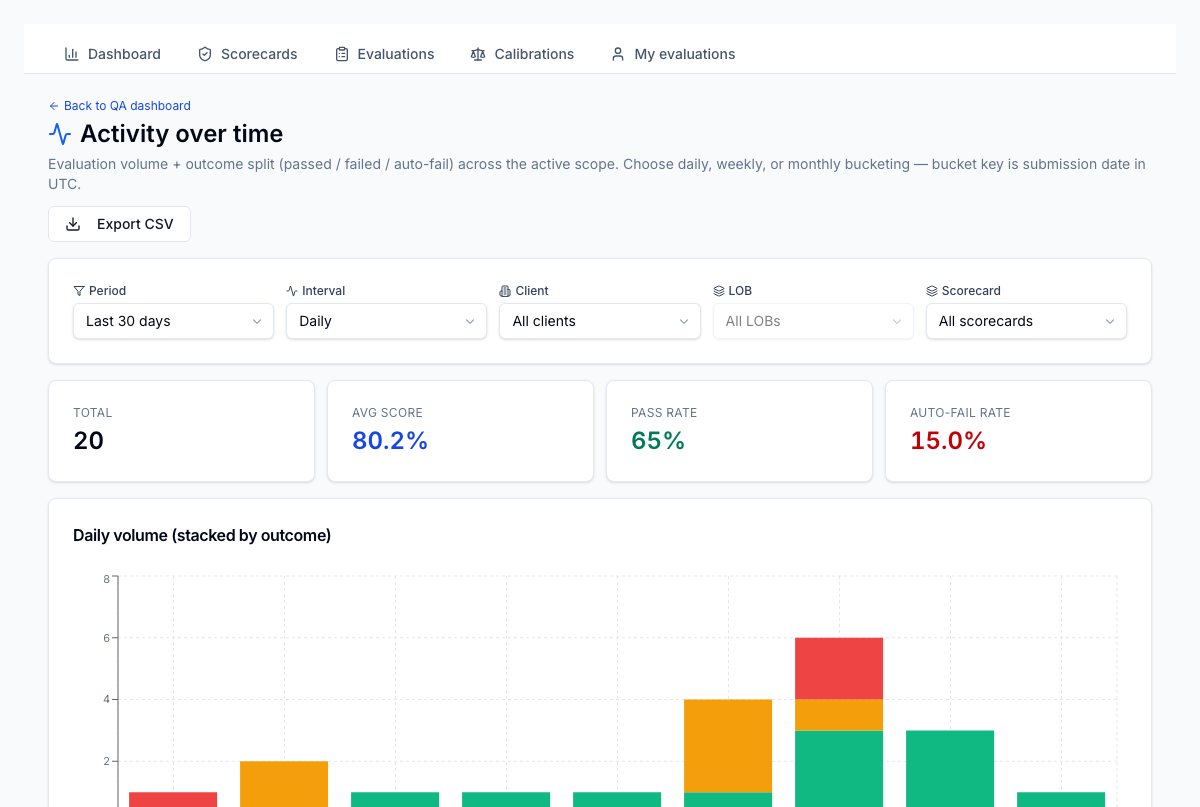Image resolution: width=1200 pixels, height=807 pixels.
Task: Click the layers icon beside Scorecard label
Action: tap(932, 291)
